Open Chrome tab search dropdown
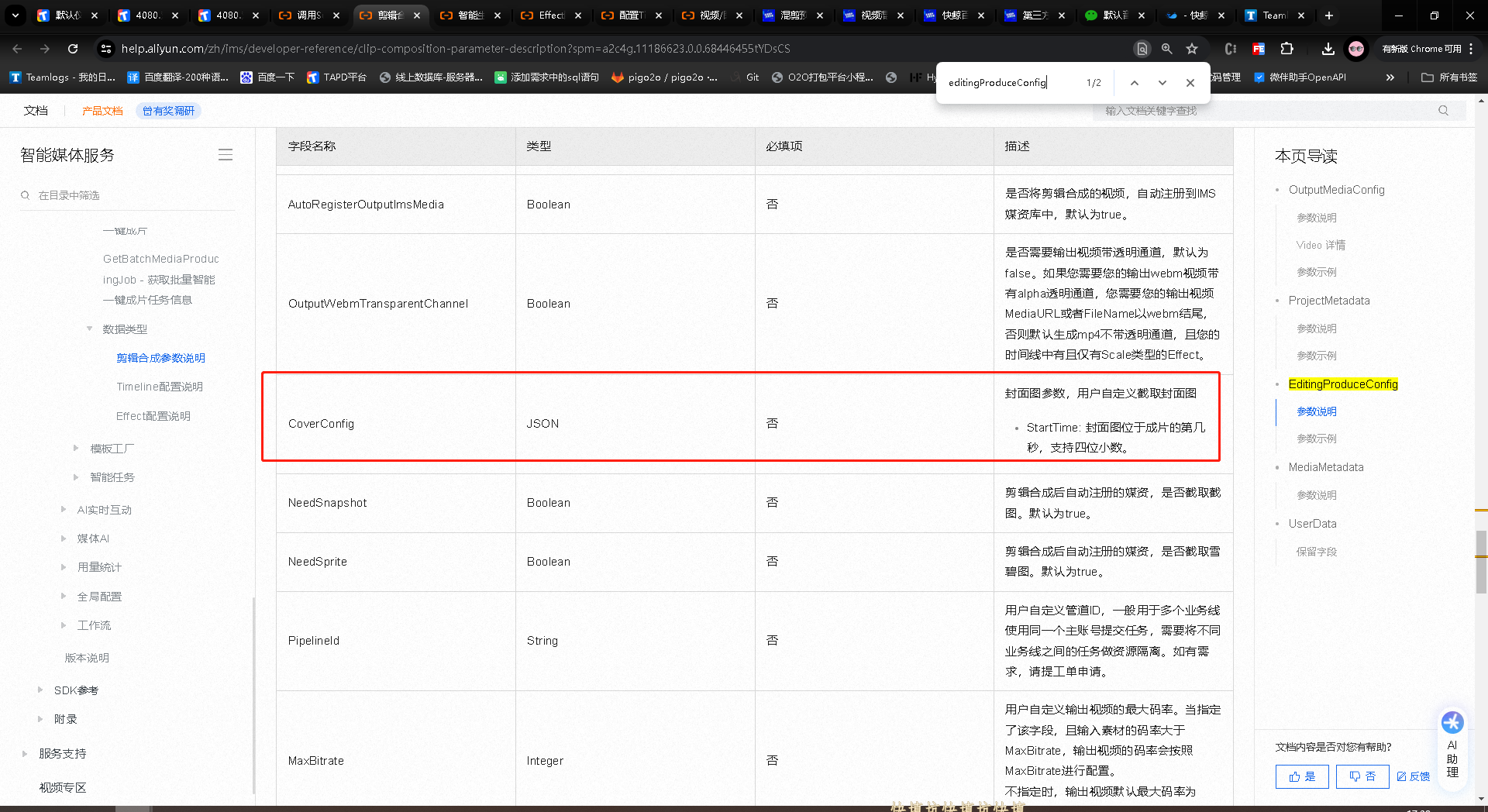This screenshot has height=812, width=1488. tap(15, 15)
